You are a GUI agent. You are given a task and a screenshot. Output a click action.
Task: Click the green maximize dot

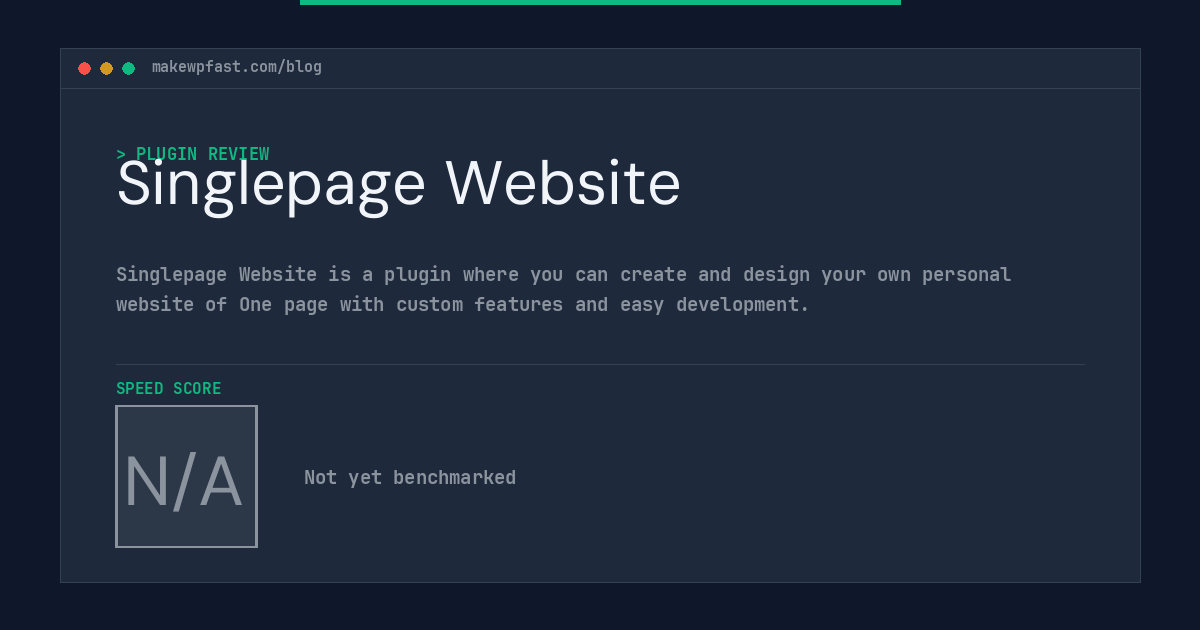pyautogui.click(x=128, y=68)
